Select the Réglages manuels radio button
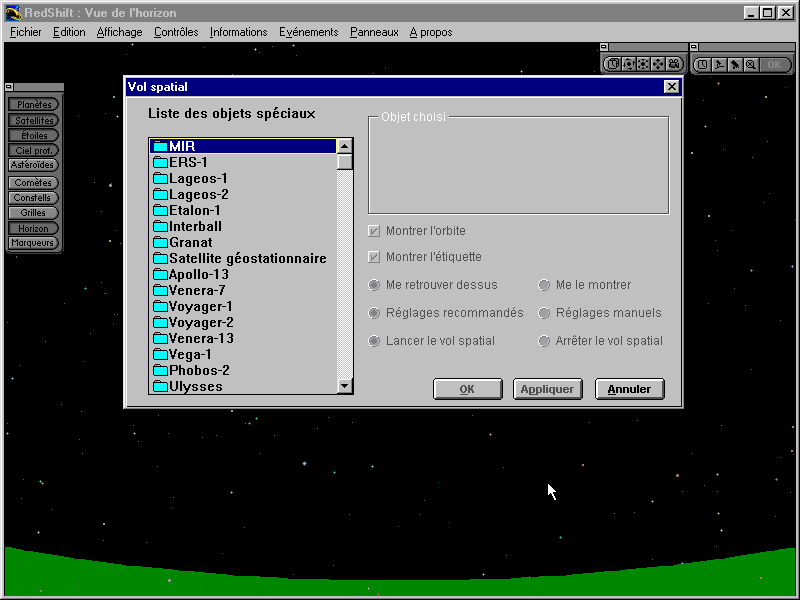 [544, 313]
